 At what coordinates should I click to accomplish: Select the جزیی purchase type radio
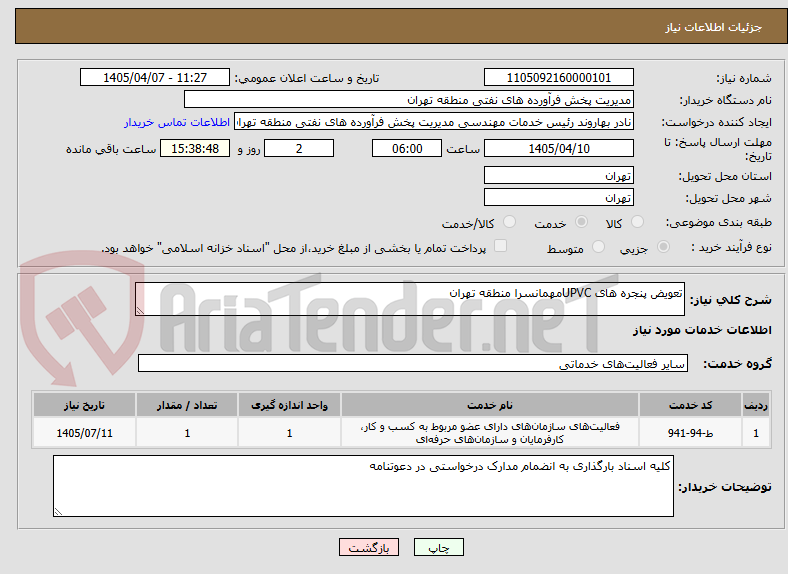click(x=663, y=246)
